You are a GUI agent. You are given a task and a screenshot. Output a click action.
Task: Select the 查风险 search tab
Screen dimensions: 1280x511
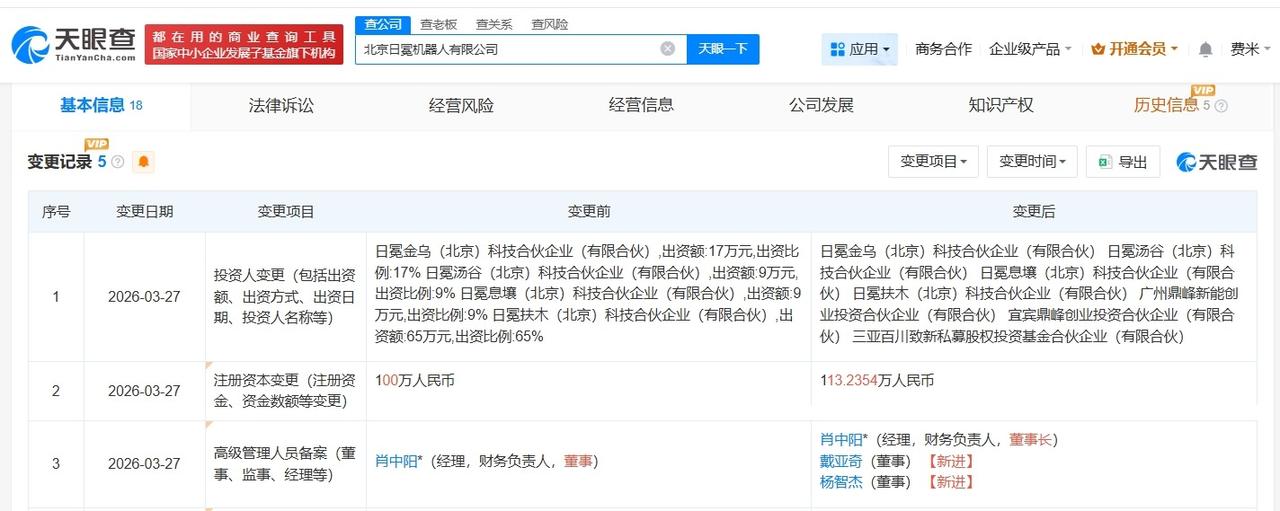[549, 24]
